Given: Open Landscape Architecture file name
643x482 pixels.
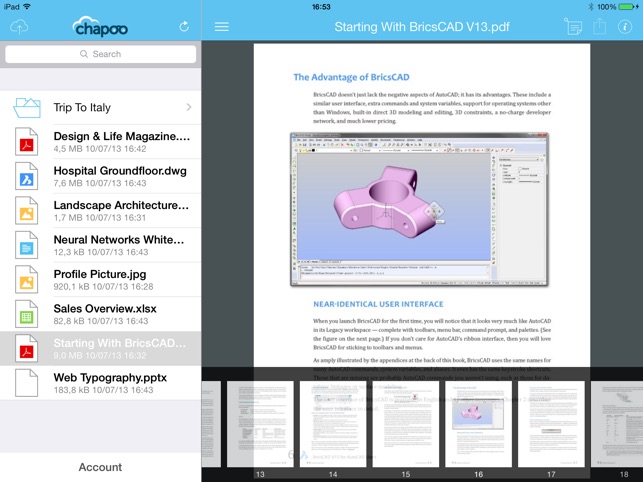Looking at the screenshot, I should click(x=121, y=205).
